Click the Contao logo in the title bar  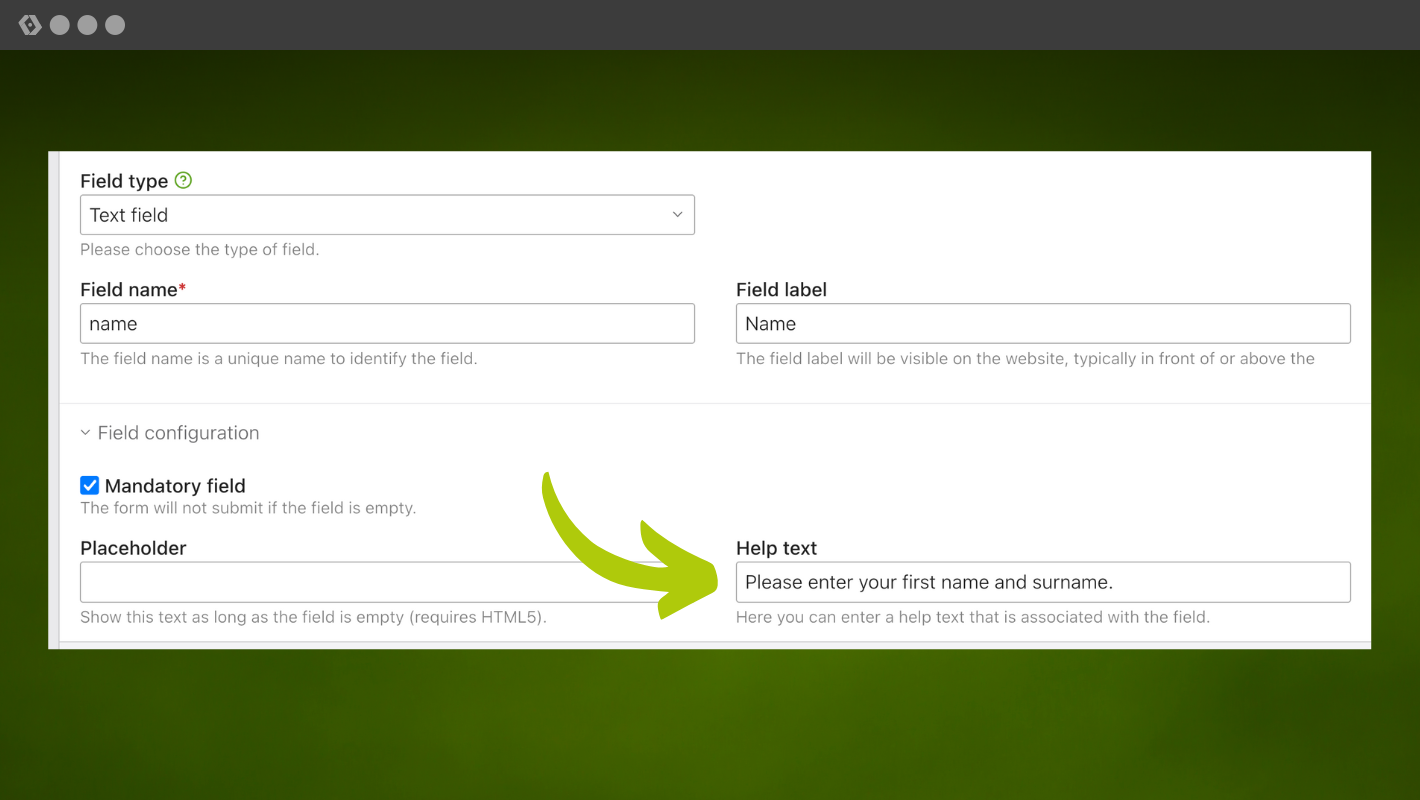[30, 25]
